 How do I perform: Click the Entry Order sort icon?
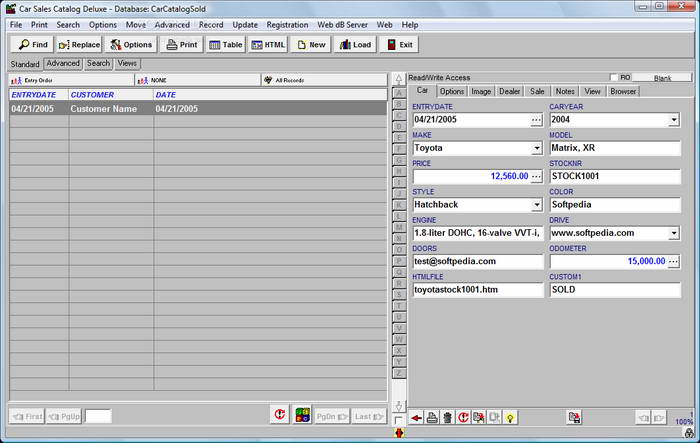[x=17, y=80]
